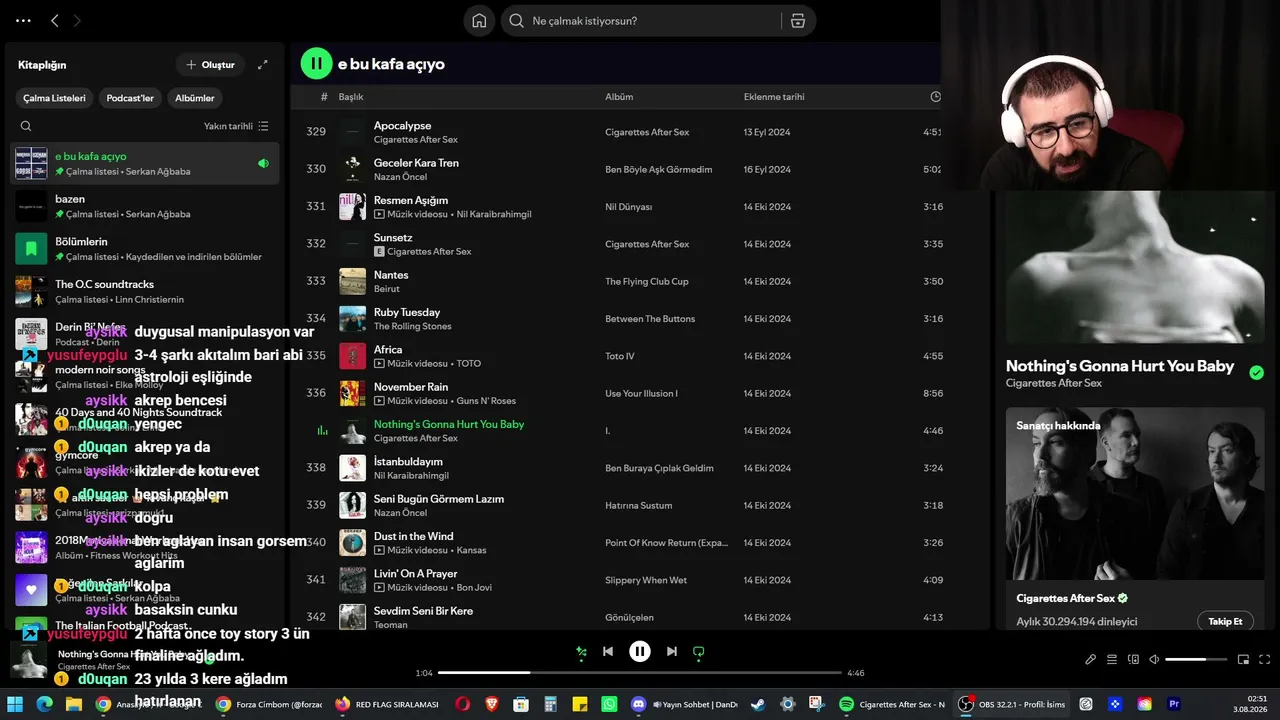Open the Spotify three-dot main menu
Screen dimensions: 1280x720
point(24,20)
